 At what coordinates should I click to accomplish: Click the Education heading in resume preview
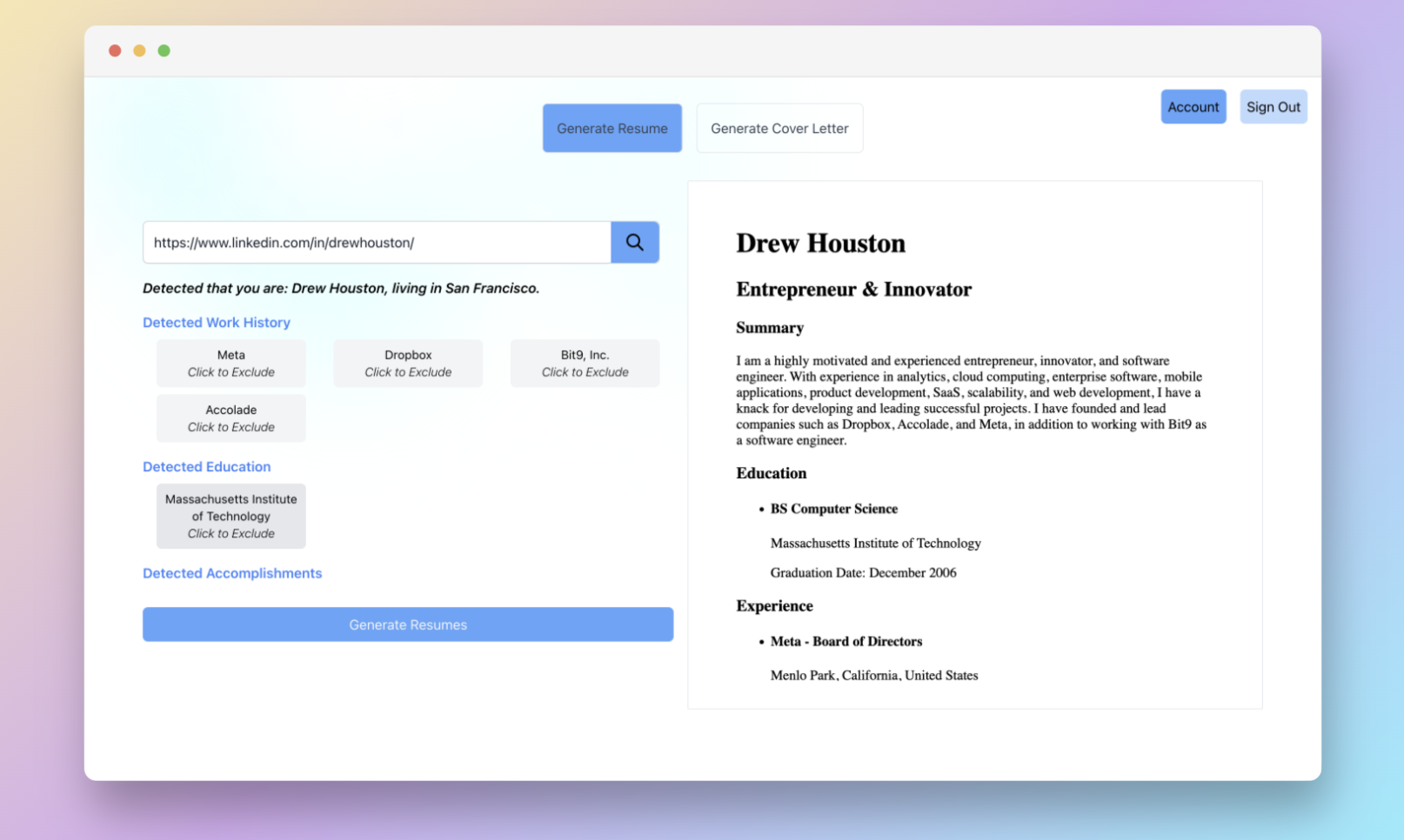pyautogui.click(x=772, y=473)
